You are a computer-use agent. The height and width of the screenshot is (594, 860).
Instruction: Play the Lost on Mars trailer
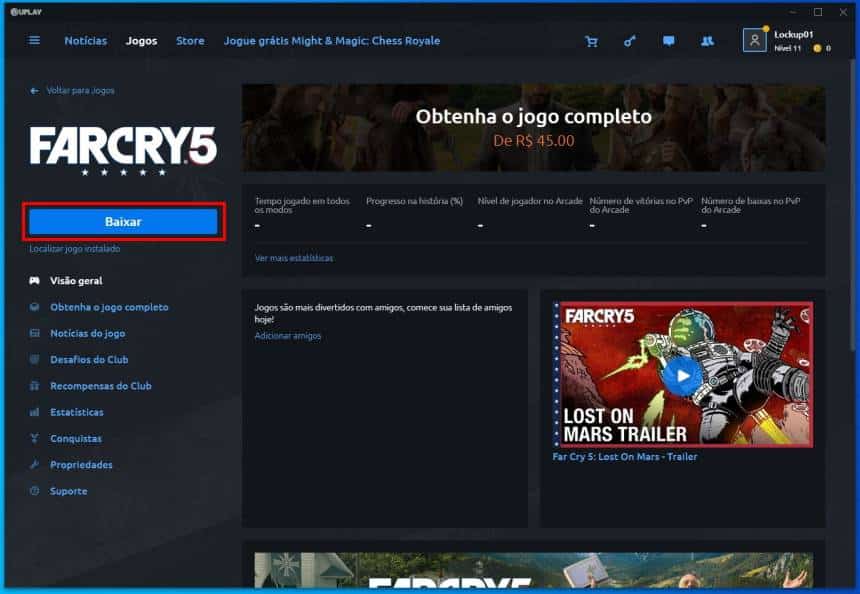[683, 376]
